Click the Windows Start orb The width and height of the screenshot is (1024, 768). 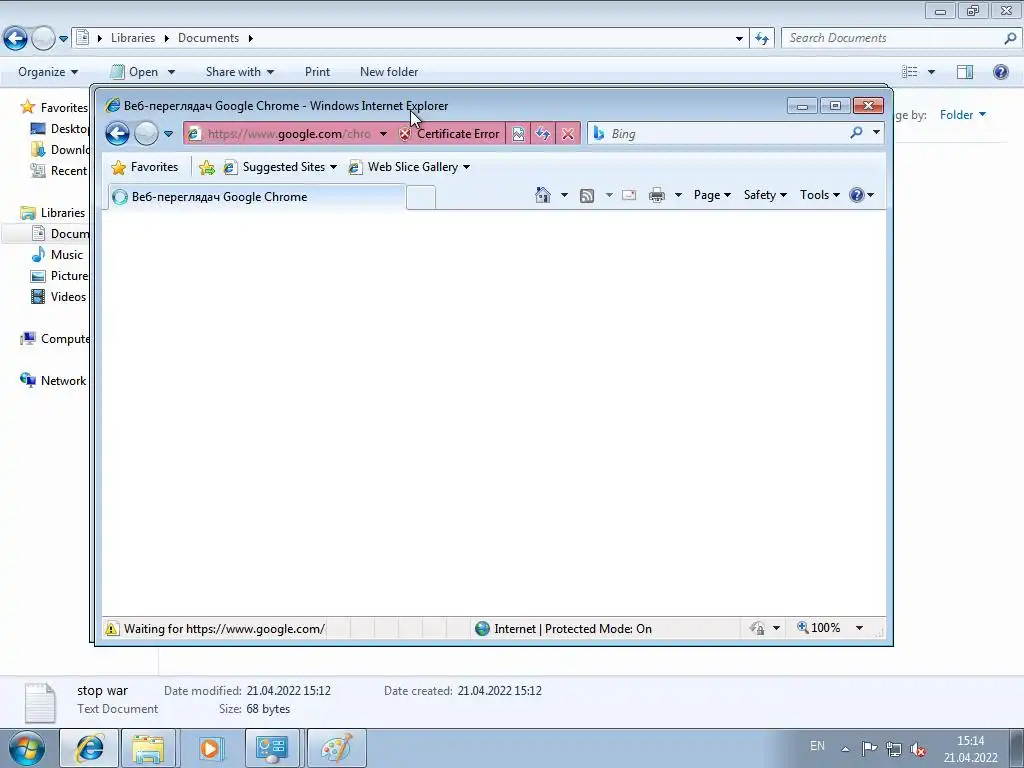(x=26, y=748)
